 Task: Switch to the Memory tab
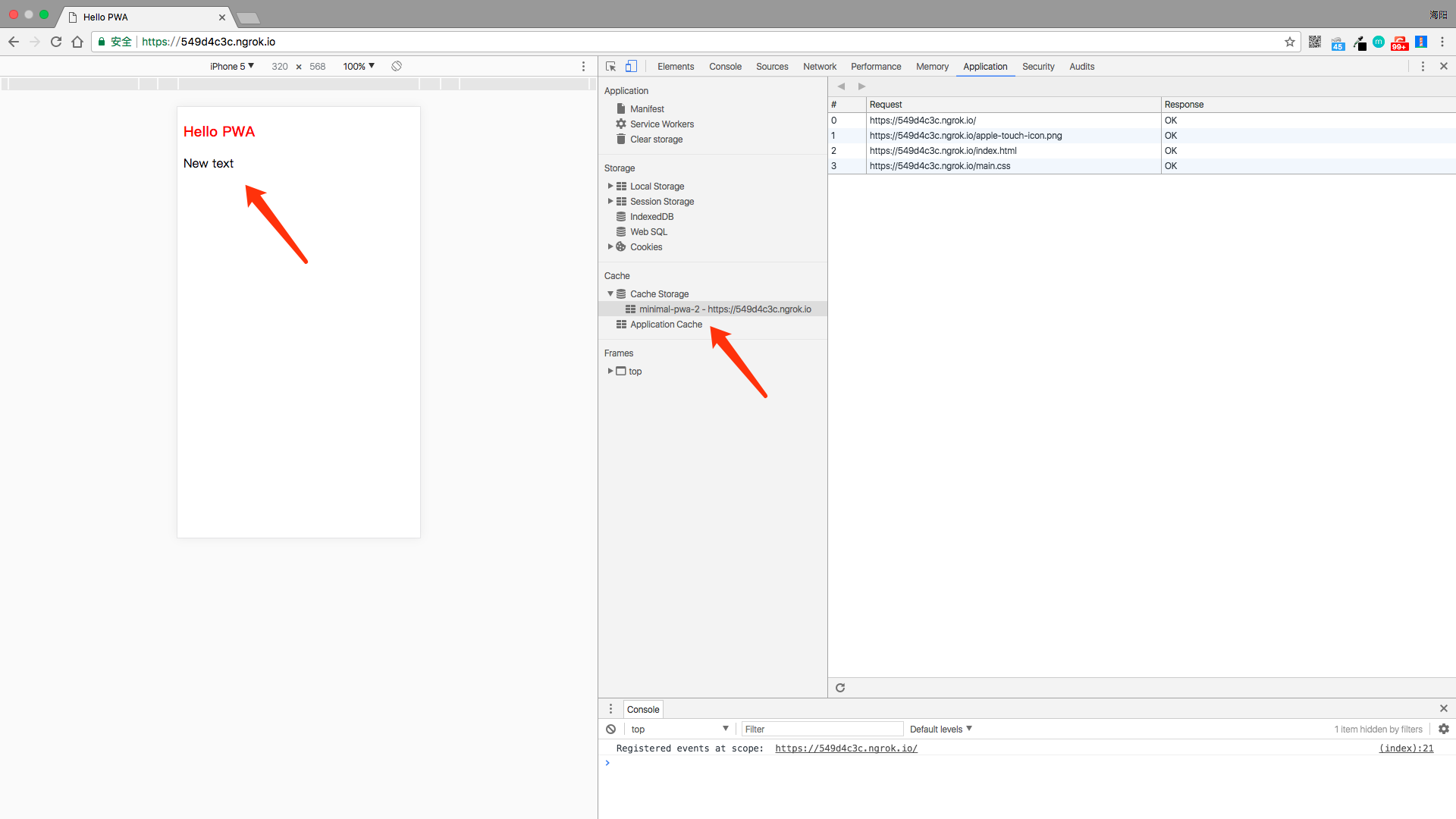[x=932, y=67]
